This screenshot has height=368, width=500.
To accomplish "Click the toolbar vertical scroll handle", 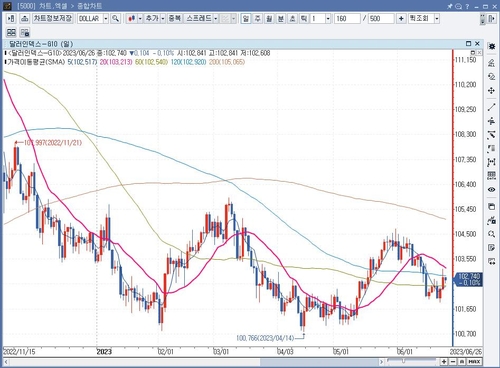I will click(x=483, y=19).
